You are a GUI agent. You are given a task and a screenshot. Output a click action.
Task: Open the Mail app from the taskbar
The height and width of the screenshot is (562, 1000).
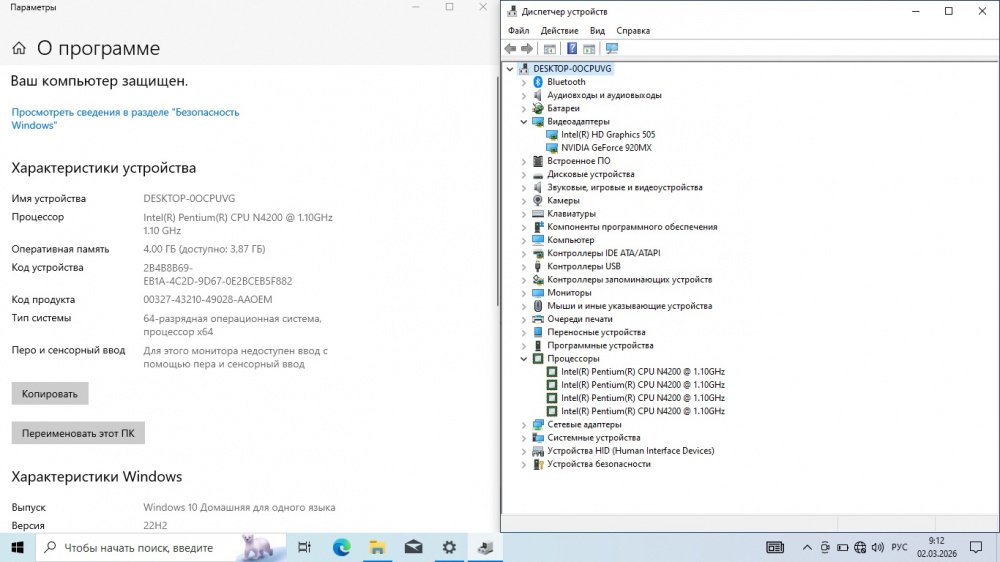[x=413, y=547]
